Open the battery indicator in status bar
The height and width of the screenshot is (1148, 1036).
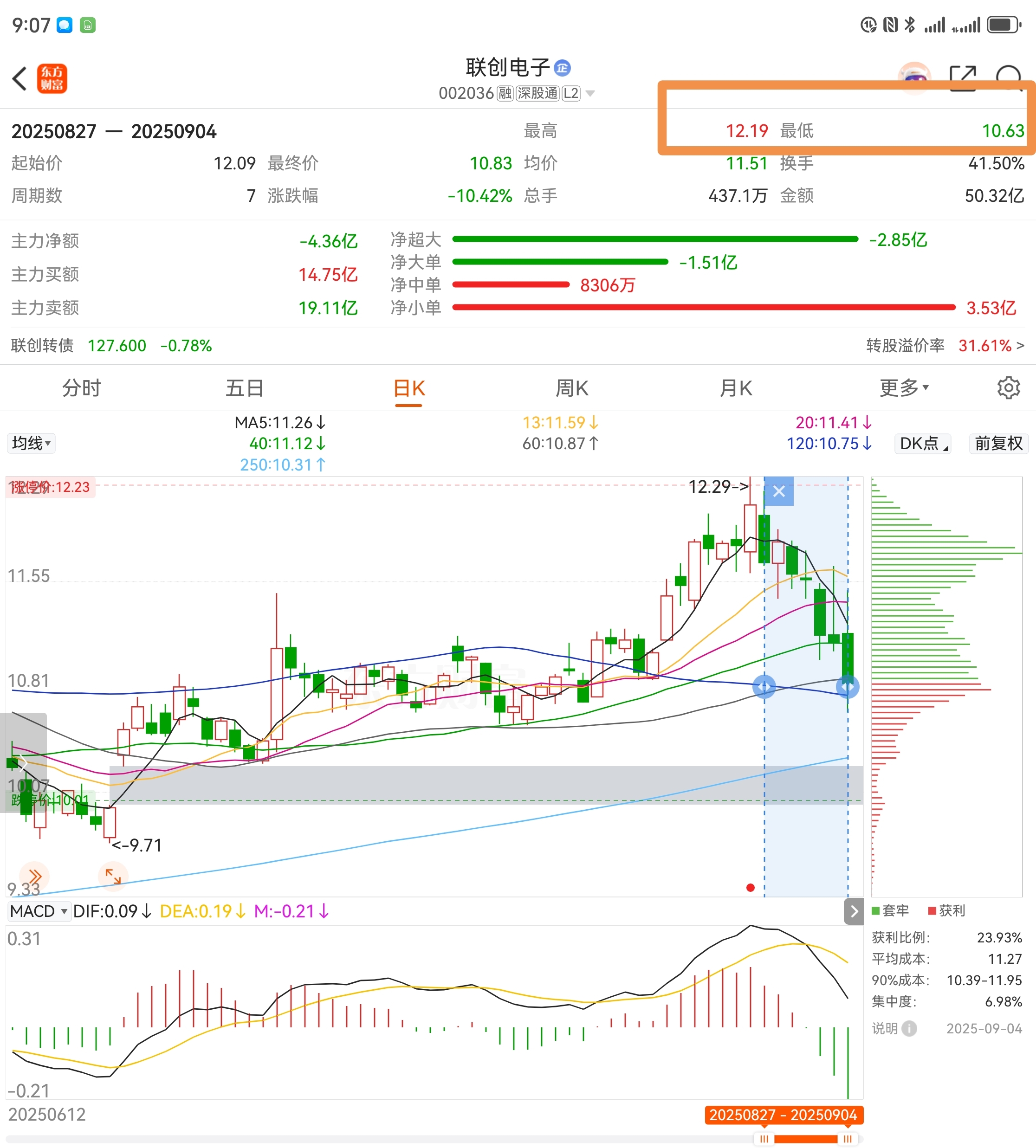click(1004, 25)
